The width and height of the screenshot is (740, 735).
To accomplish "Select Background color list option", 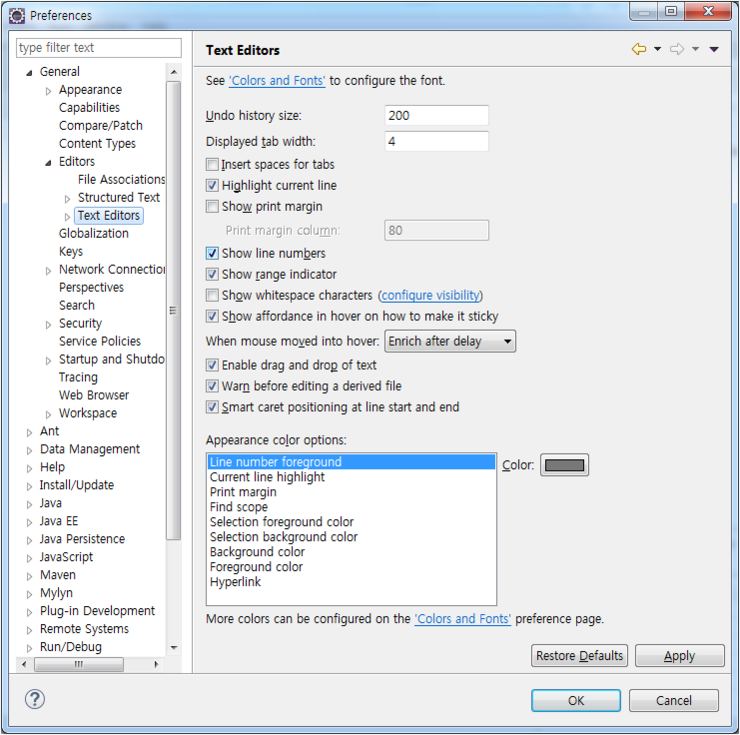I will (x=352, y=552).
